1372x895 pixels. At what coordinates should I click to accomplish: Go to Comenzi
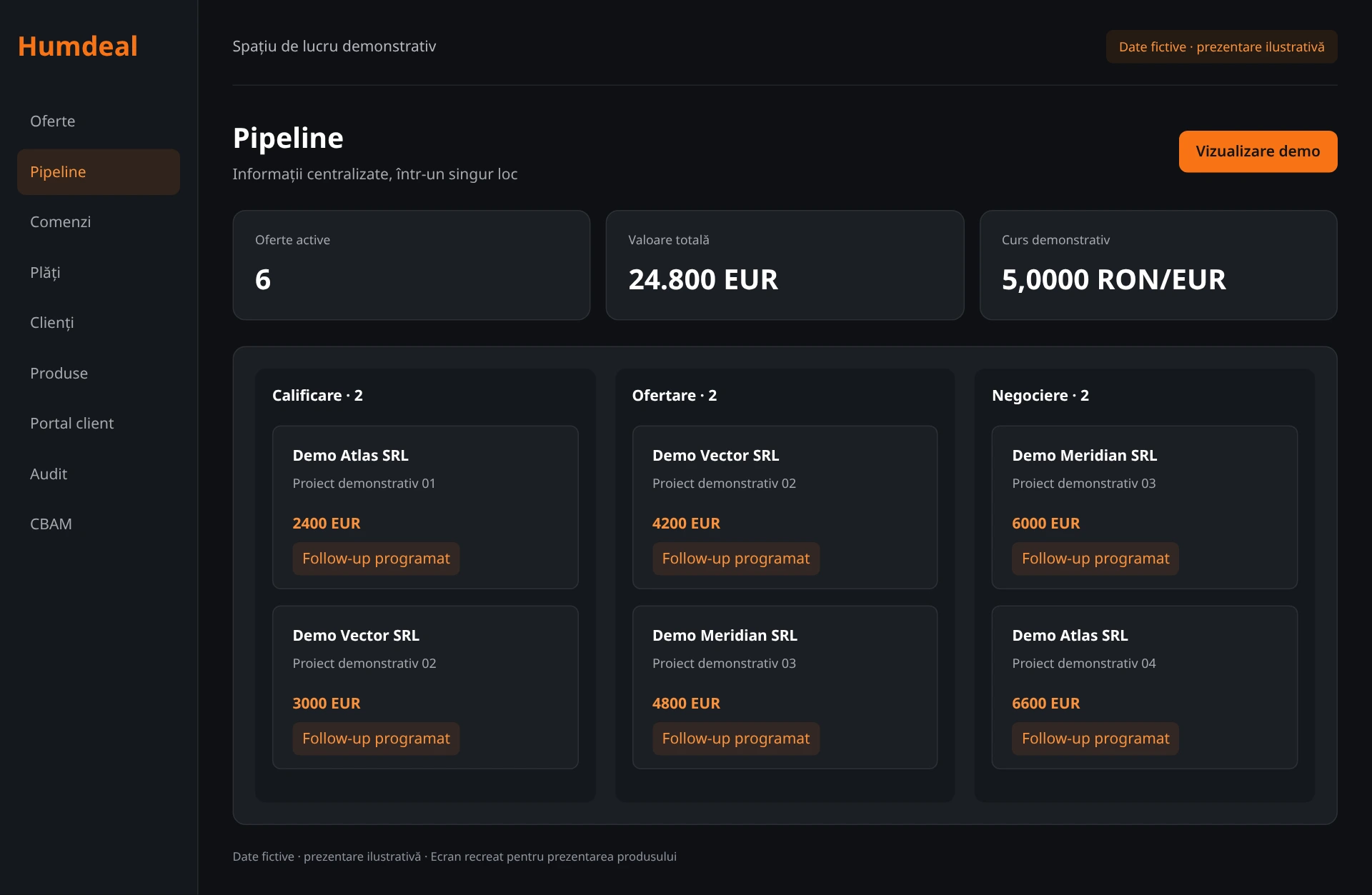(x=99, y=222)
